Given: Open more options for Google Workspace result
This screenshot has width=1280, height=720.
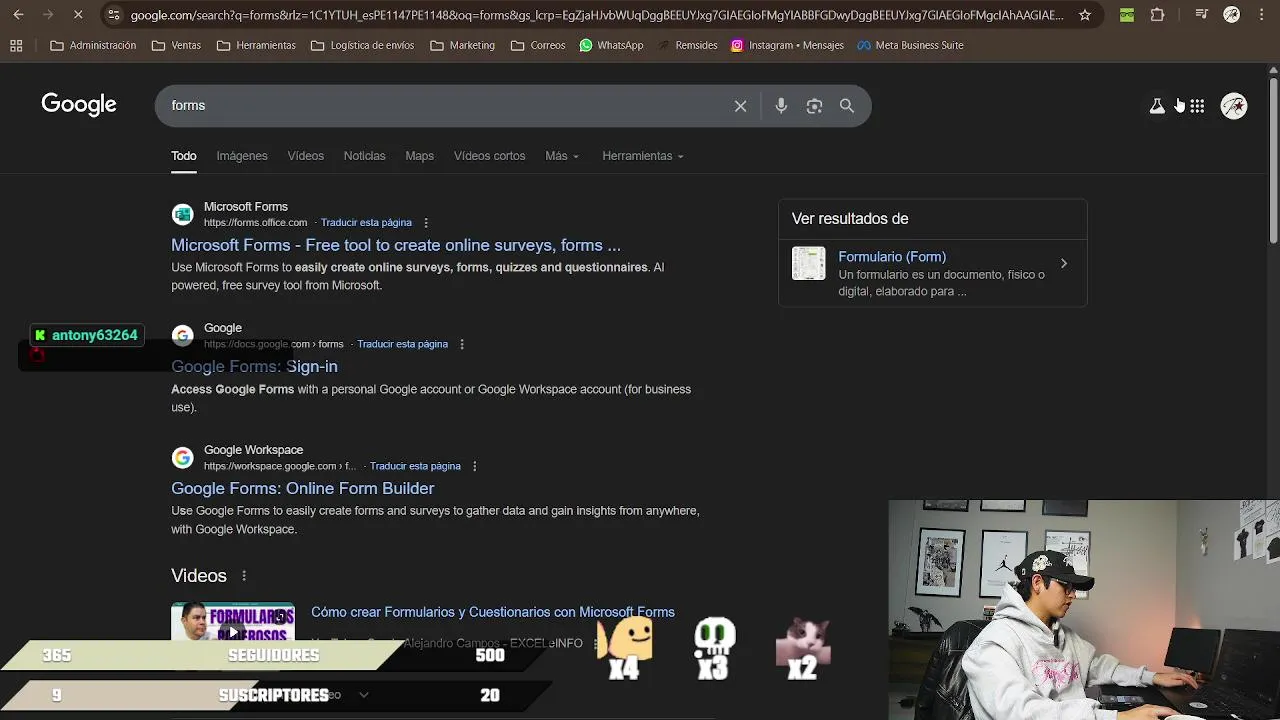Looking at the screenshot, I should click(475, 466).
